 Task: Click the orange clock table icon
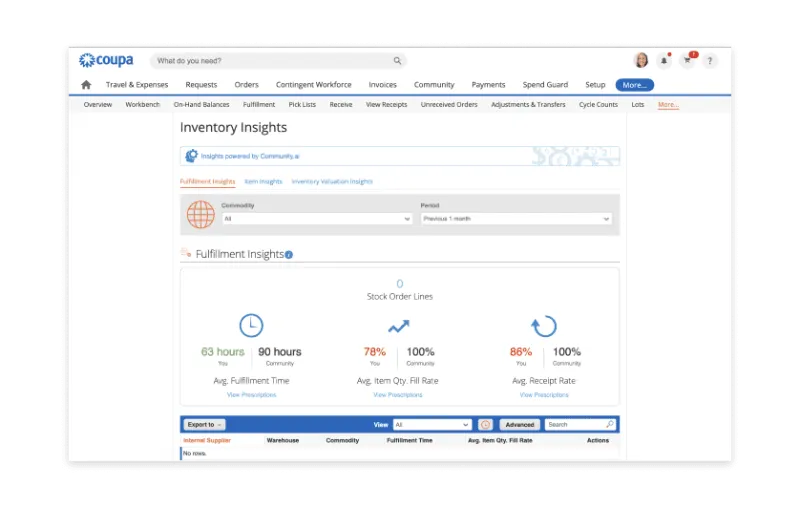[485, 425]
